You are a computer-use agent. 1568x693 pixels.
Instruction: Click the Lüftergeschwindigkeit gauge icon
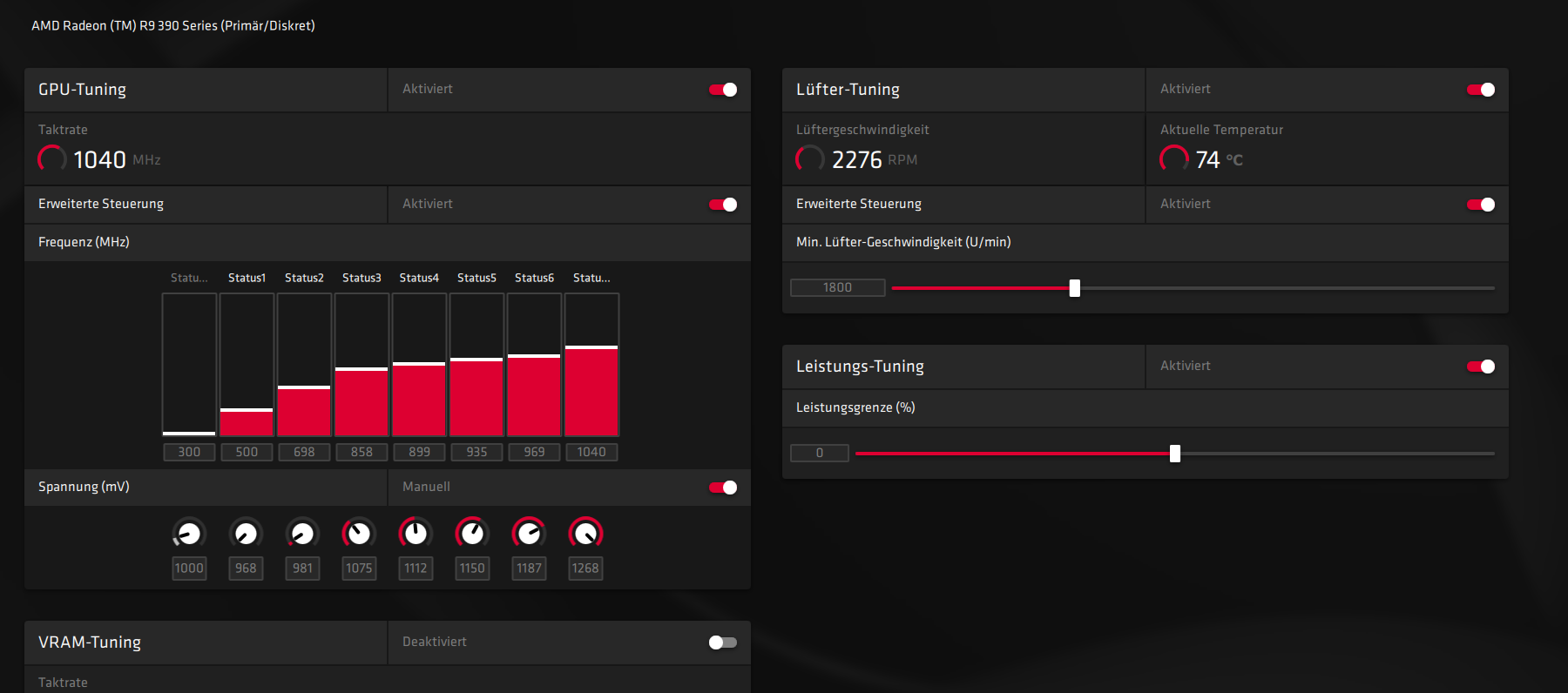click(x=810, y=158)
